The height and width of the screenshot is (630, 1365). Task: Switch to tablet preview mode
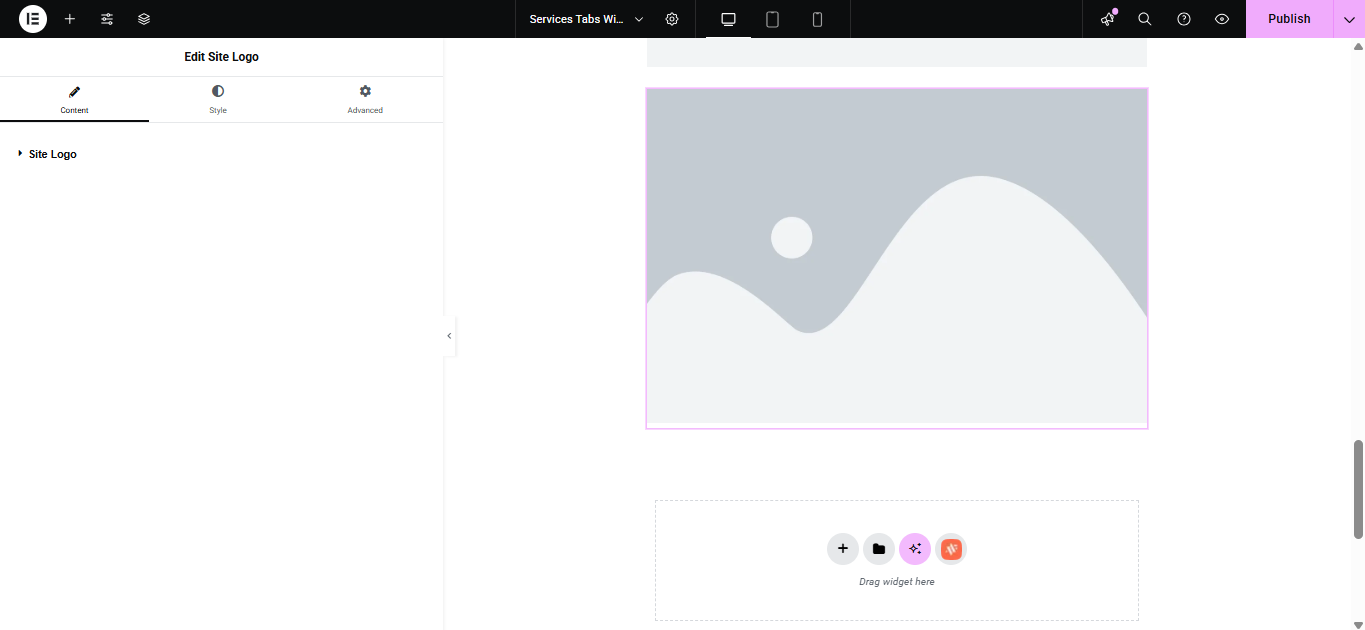click(x=773, y=19)
